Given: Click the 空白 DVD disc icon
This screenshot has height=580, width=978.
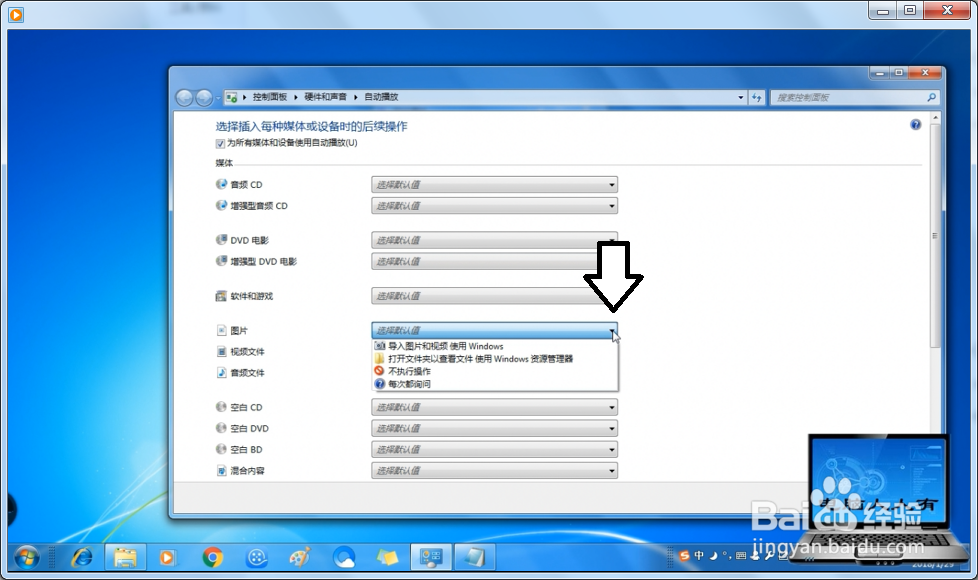Looking at the screenshot, I should 221,428.
